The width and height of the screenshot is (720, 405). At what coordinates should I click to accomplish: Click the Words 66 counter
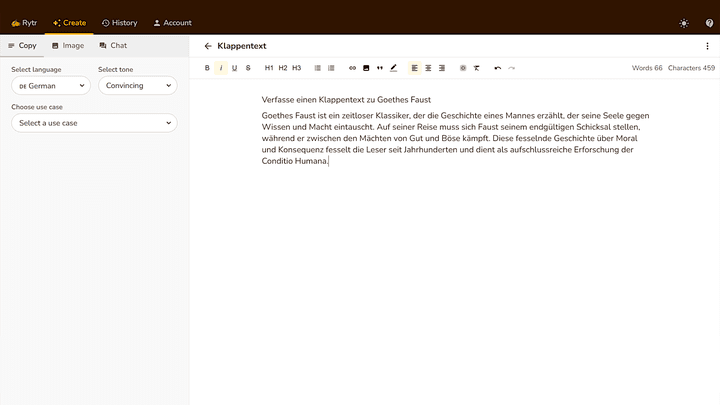pyautogui.click(x=647, y=68)
